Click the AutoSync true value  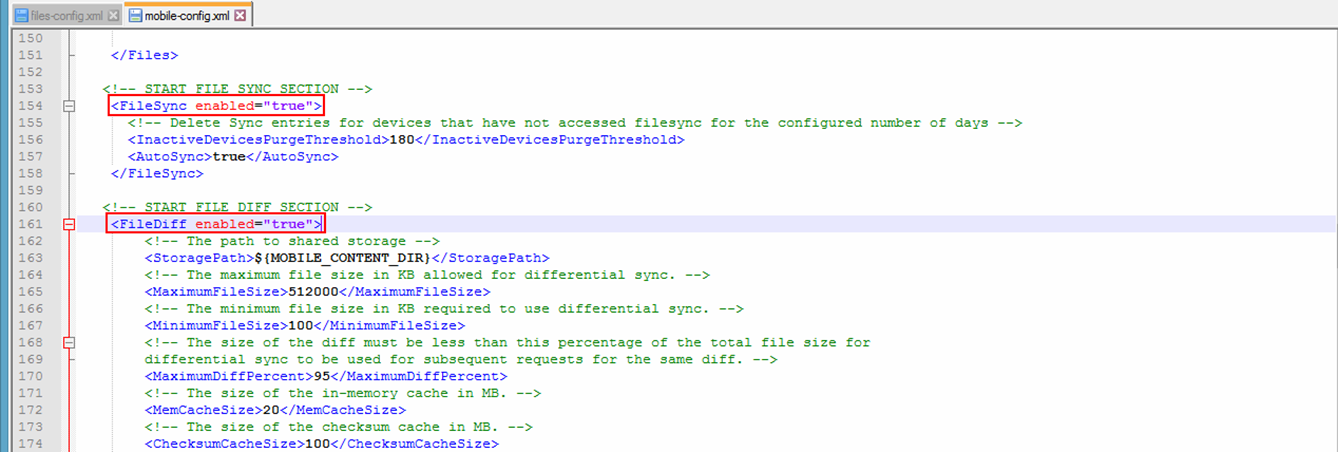point(230,157)
